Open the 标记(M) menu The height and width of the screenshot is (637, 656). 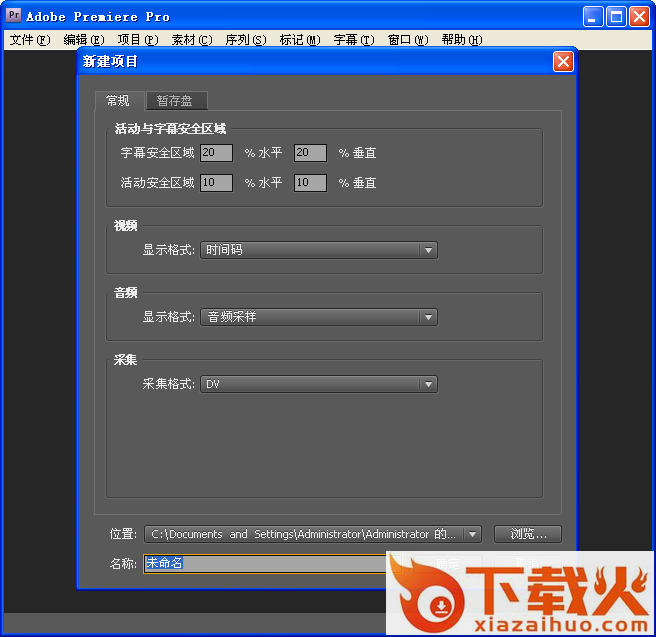tap(300, 40)
